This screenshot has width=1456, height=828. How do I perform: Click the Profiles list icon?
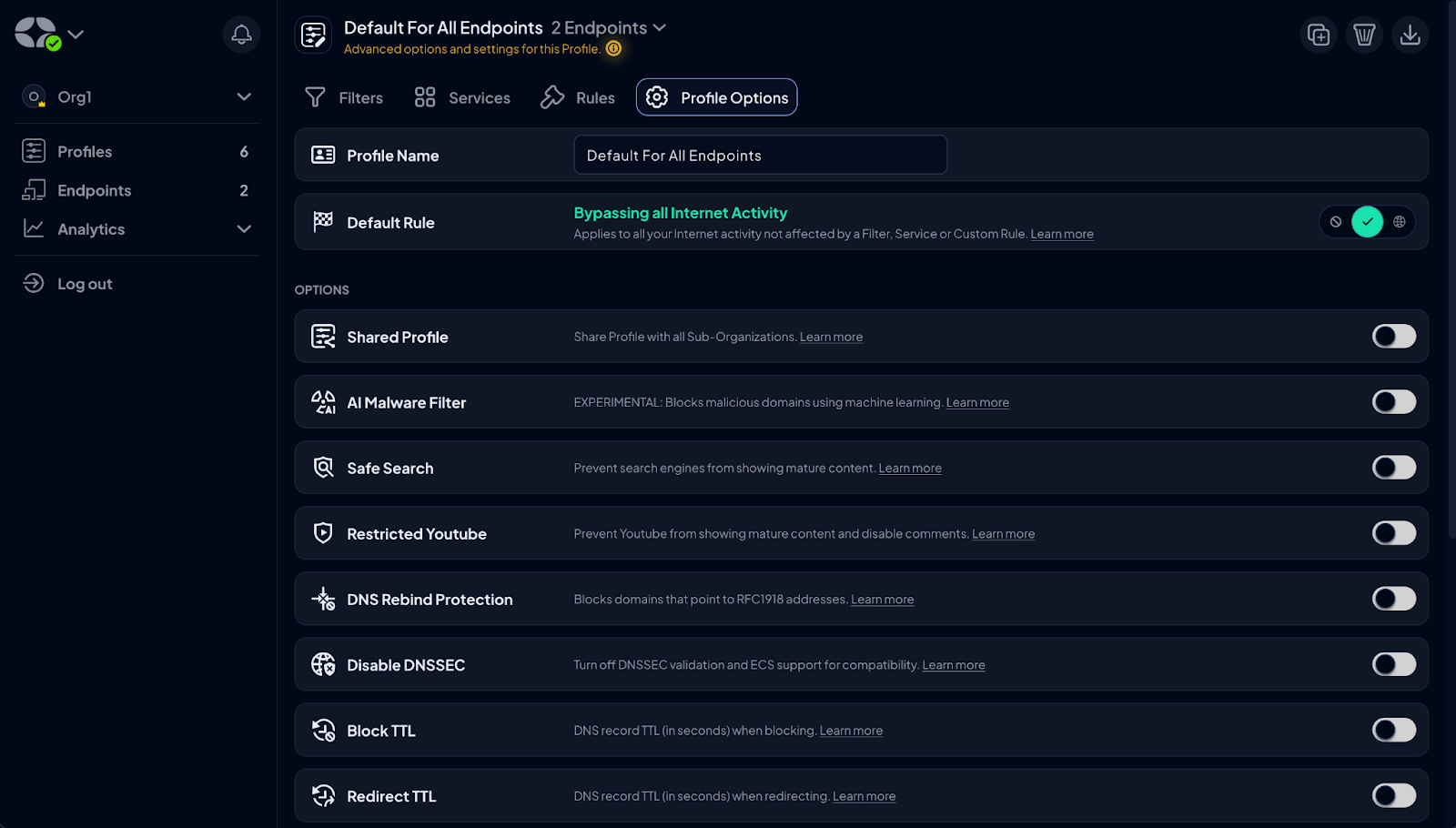tap(34, 151)
